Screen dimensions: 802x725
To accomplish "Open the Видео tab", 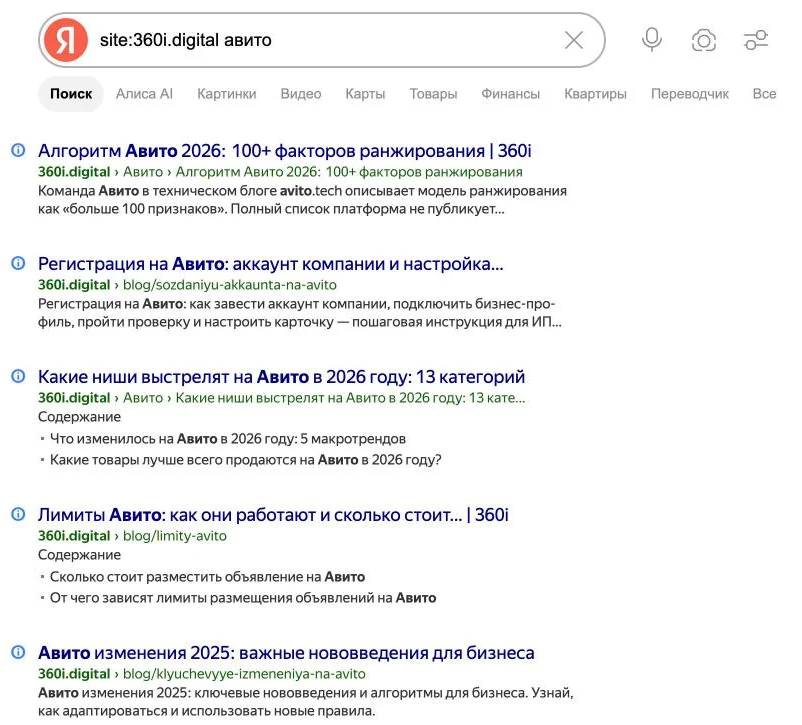I will [x=301, y=94].
